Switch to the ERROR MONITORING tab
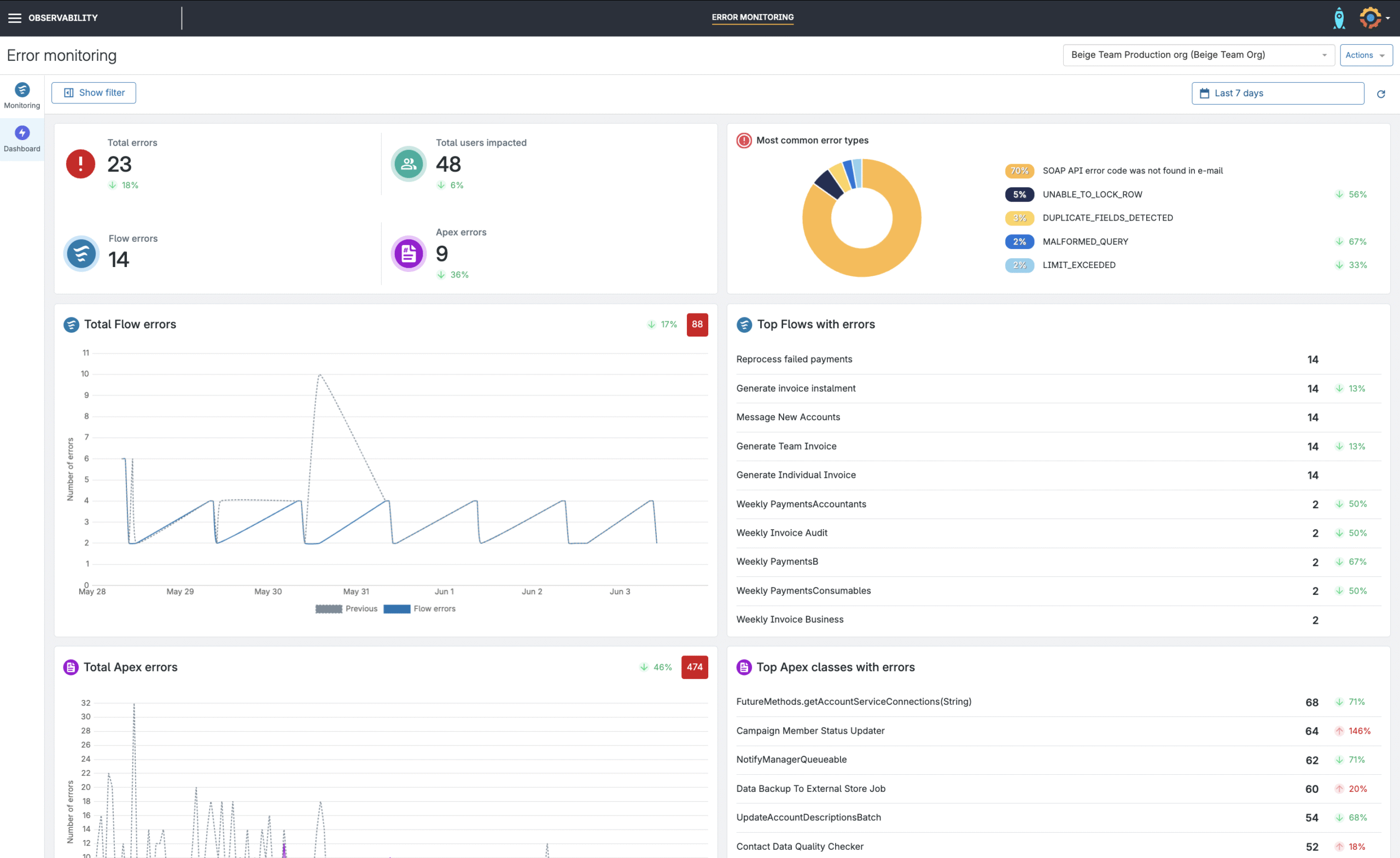This screenshot has width=1400, height=858. (752, 17)
